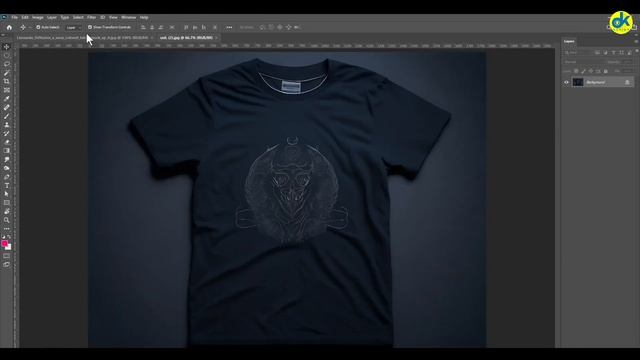Viewport: 640px width, 360px height.
Task: Toggle Lock position in Layers panel
Action: 591,71
